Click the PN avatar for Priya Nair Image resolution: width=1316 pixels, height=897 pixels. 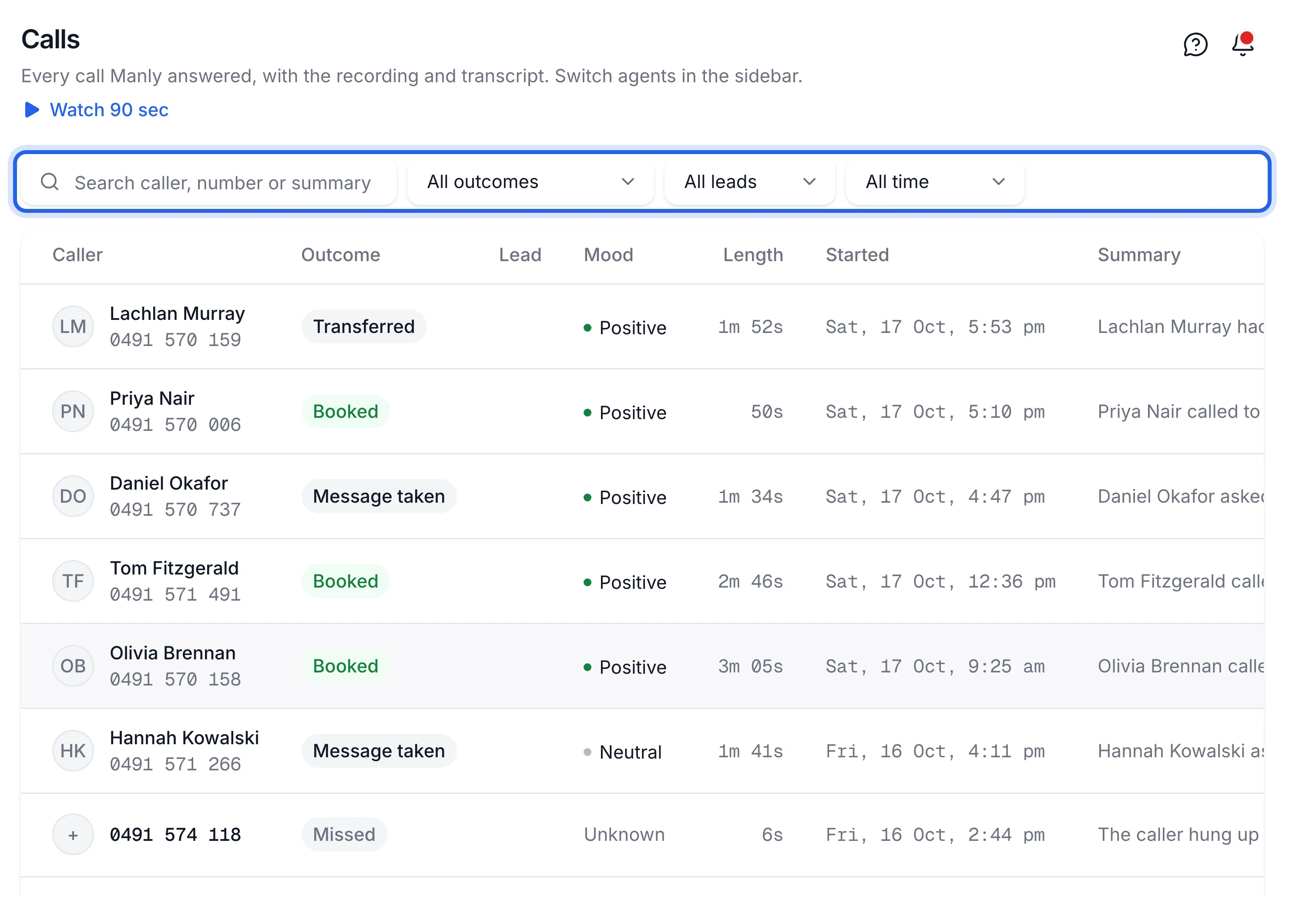point(73,411)
